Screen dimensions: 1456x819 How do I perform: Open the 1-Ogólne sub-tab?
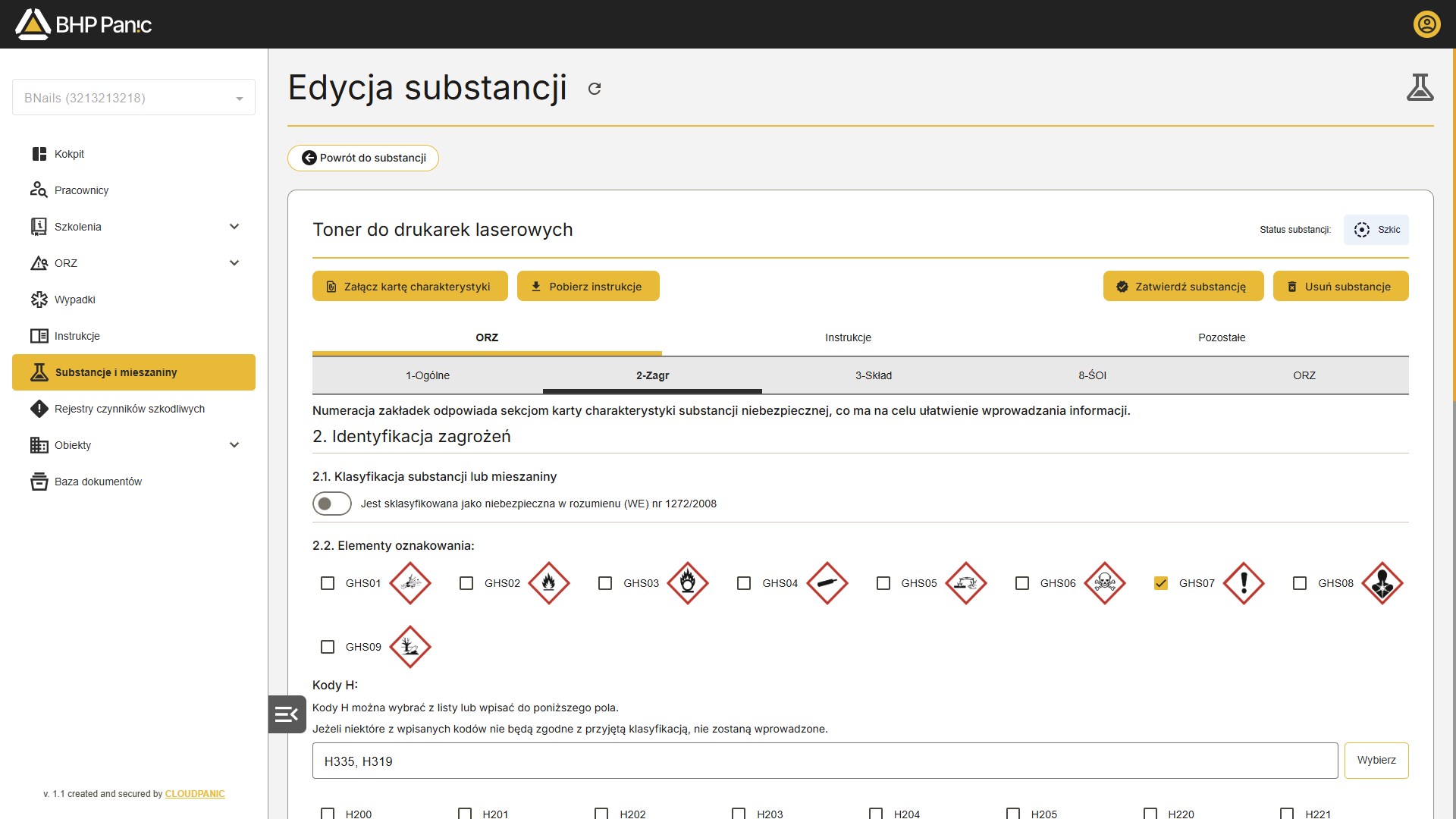(x=428, y=375)
